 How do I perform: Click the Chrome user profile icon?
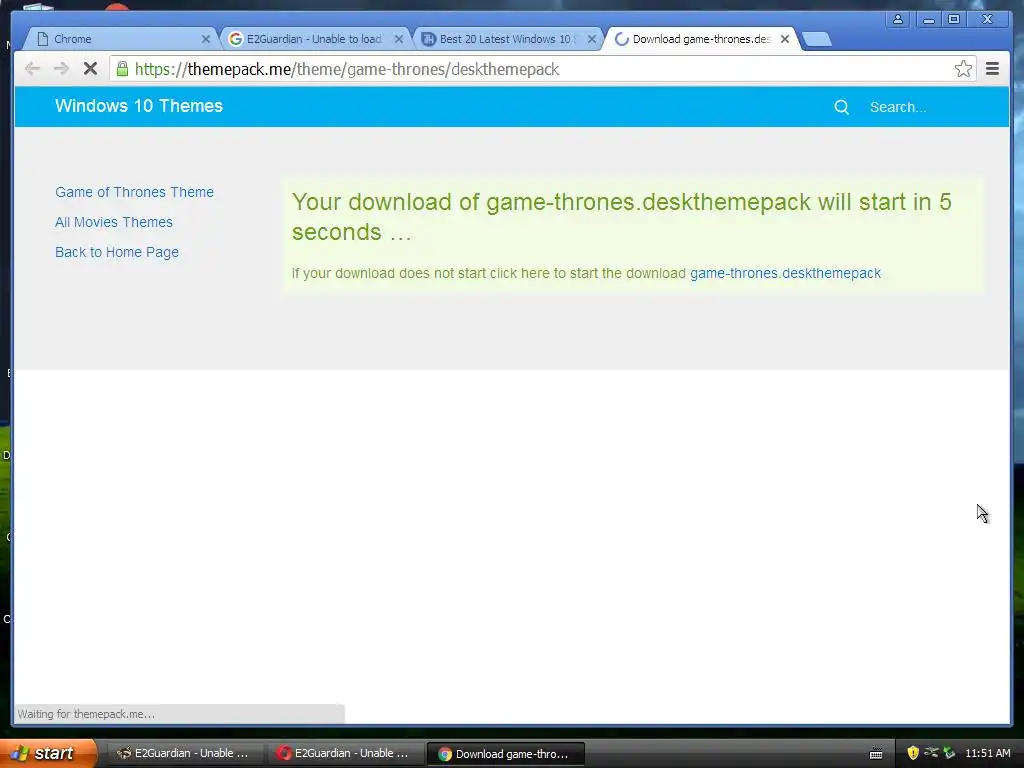coord(898,20)
